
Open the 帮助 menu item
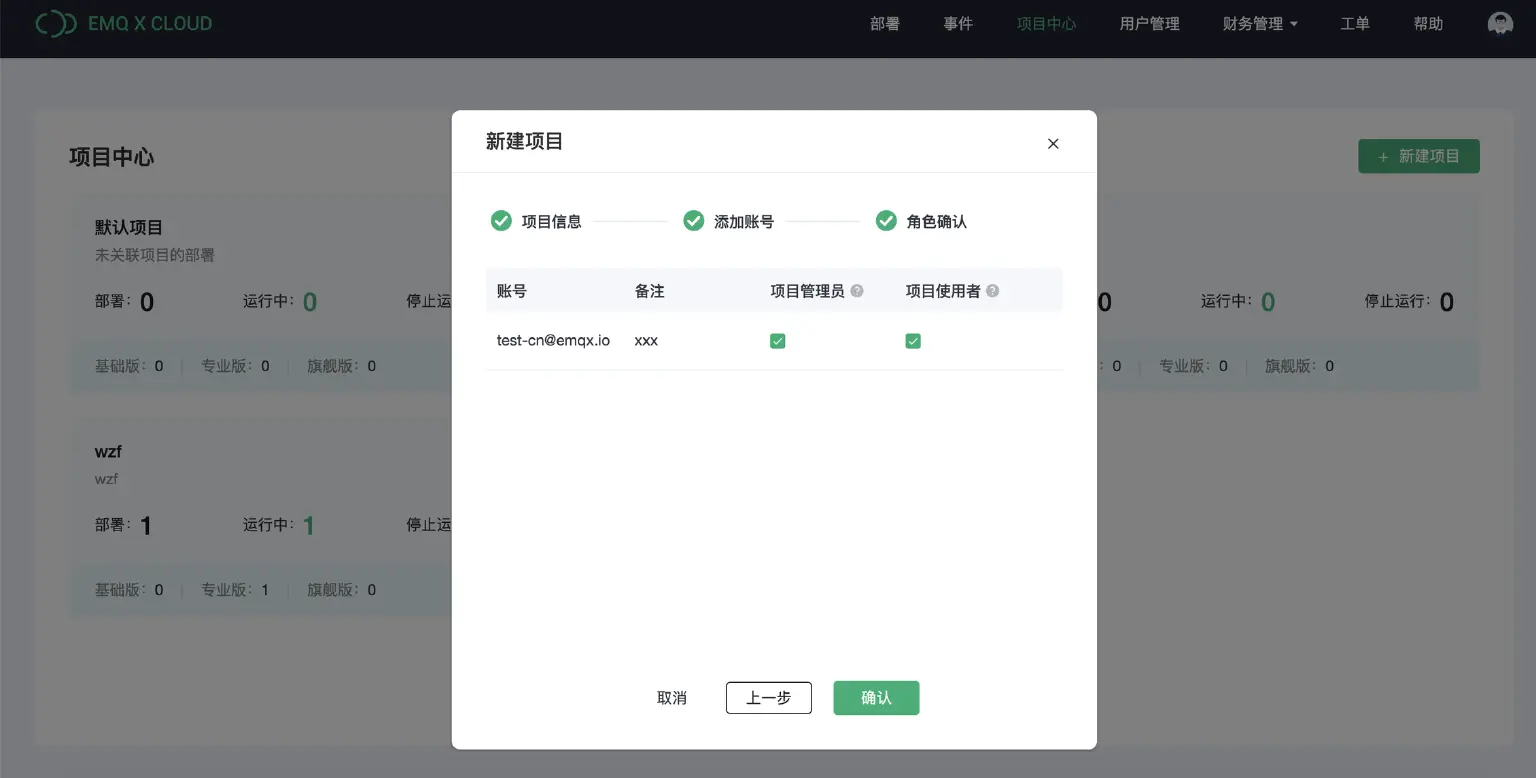[x=1428, y=23]
